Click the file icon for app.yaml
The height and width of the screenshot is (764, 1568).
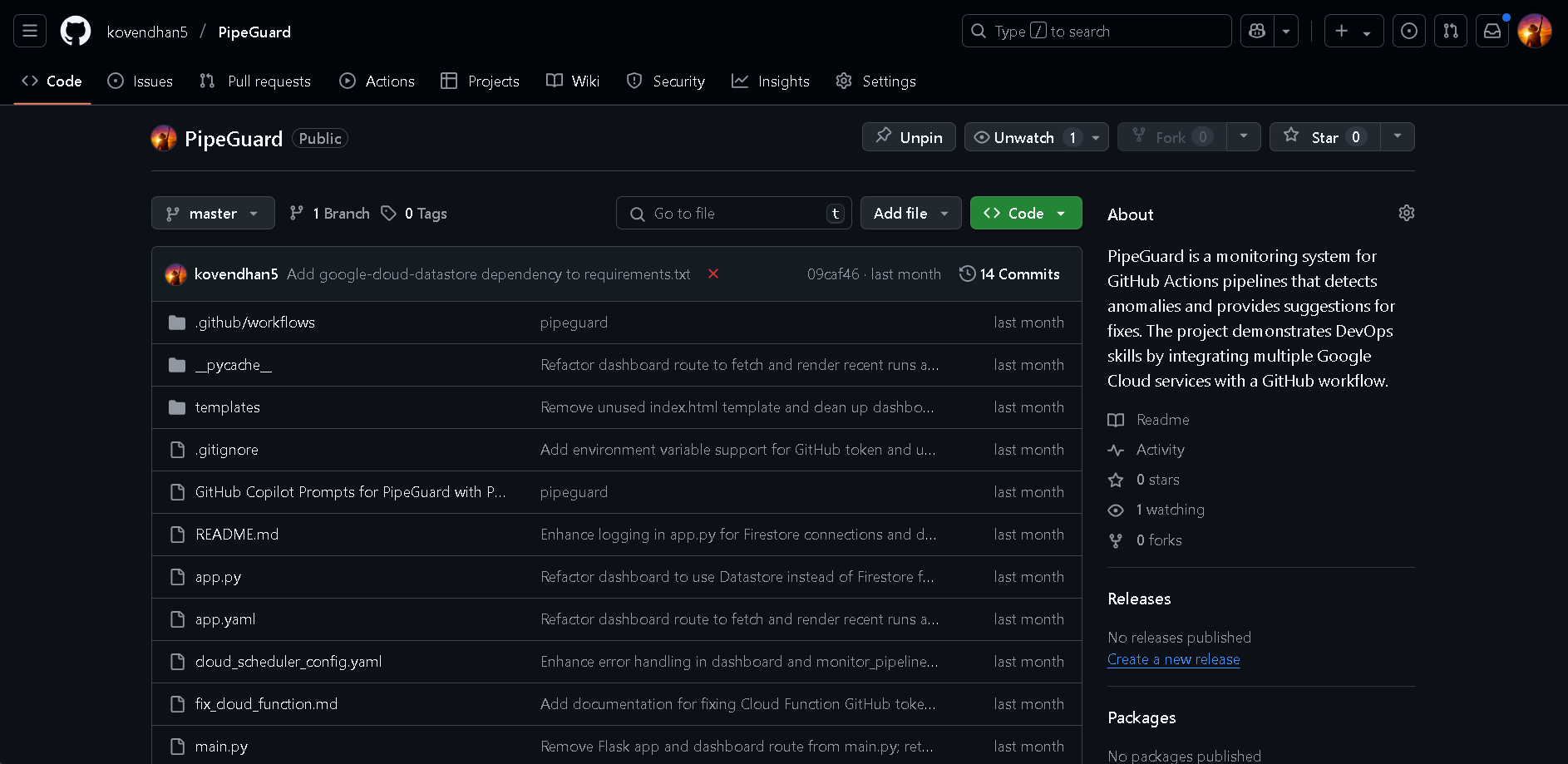177,619
